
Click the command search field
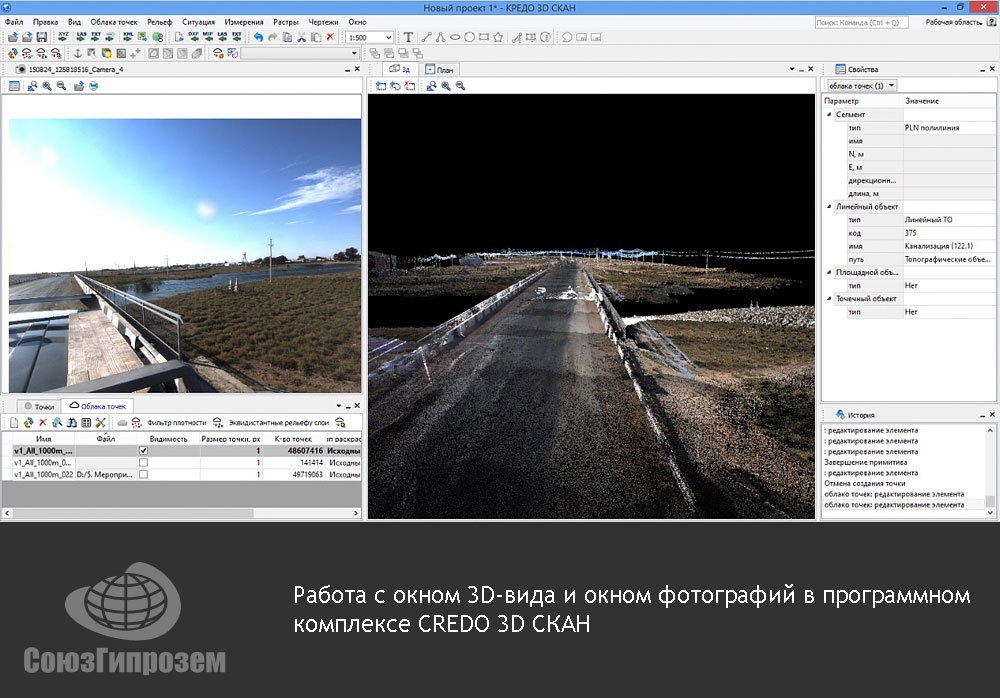[x=861, y=22]
